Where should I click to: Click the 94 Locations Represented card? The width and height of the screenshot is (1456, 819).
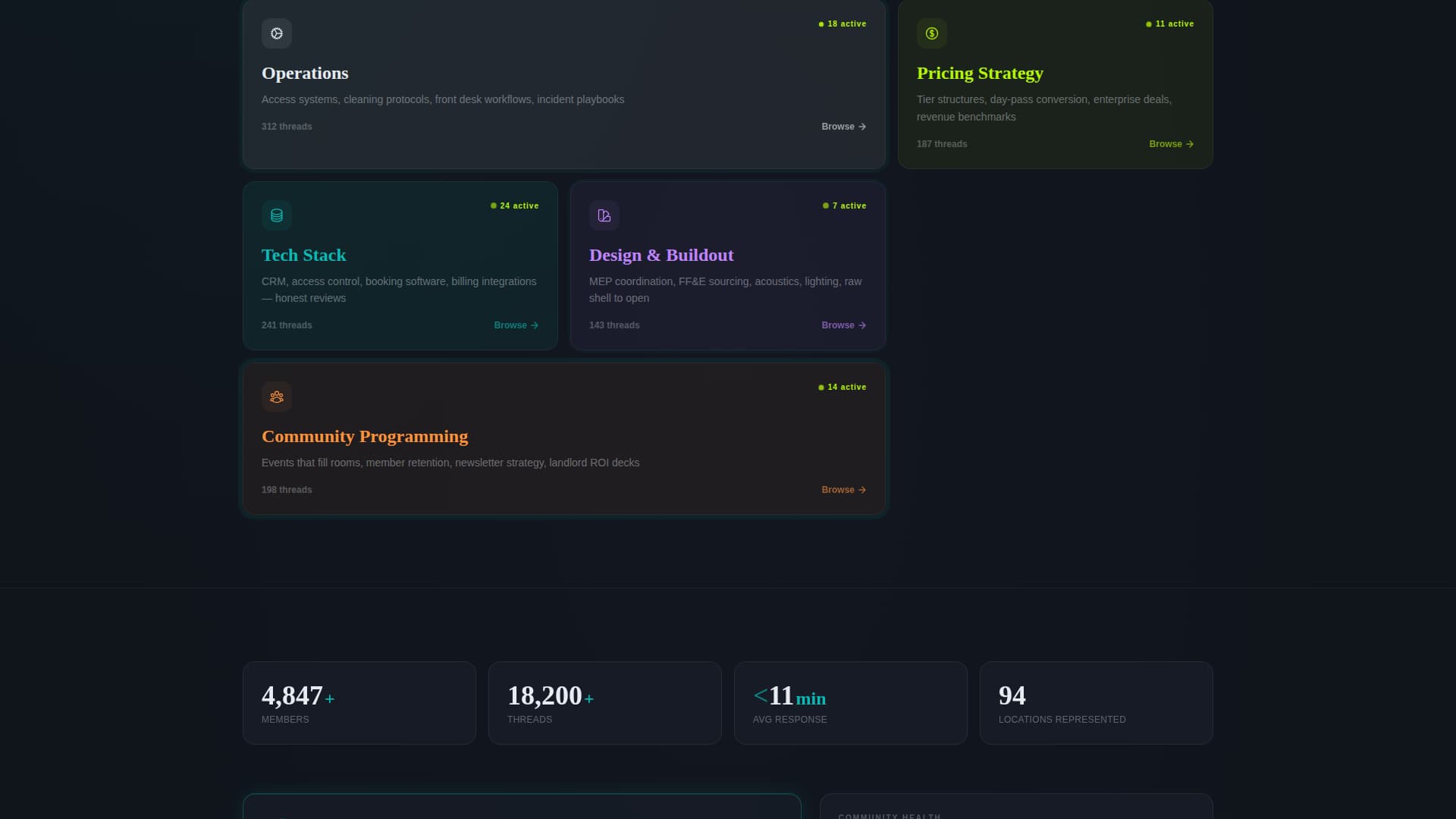1097,703
